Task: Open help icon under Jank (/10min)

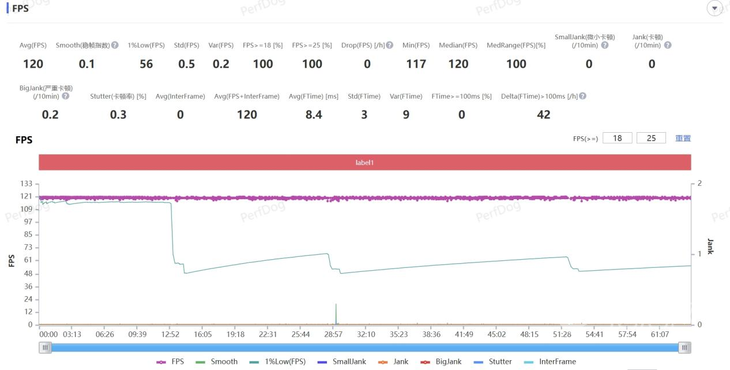Action: (668, 45)
